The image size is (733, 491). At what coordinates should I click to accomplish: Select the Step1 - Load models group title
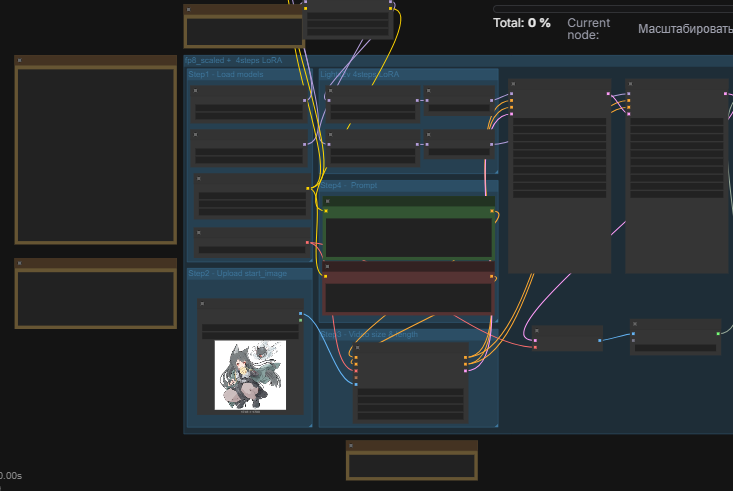[227, 74]
